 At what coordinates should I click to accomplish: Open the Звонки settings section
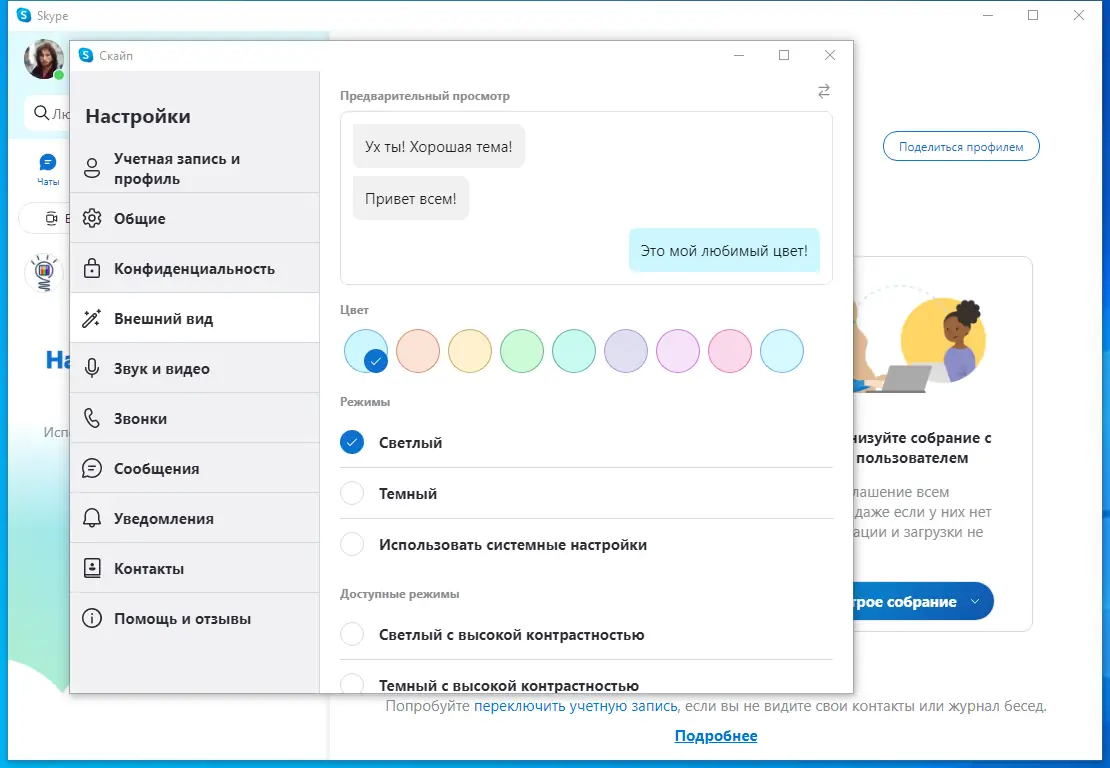click(x=195, y=418)
